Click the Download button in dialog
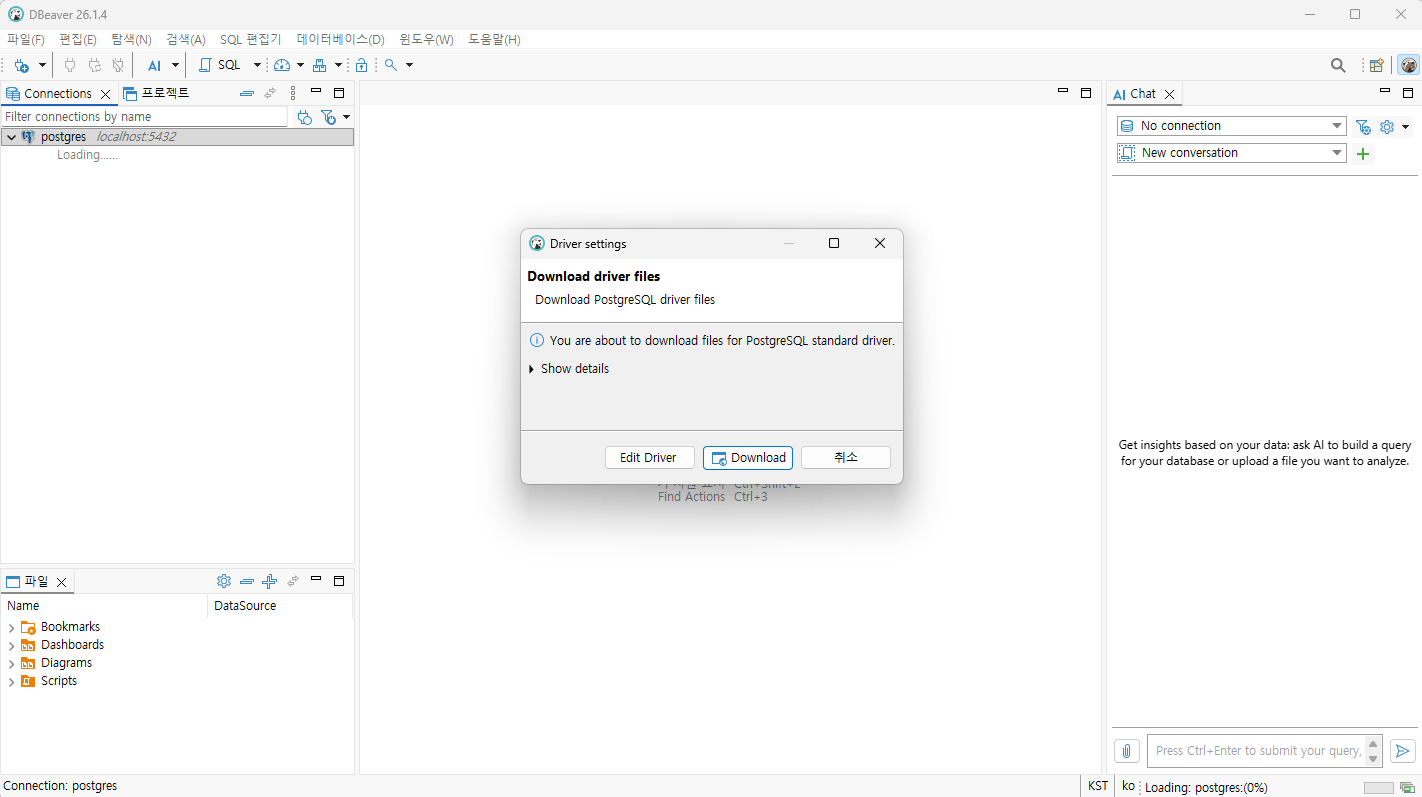 coord(748,457)
